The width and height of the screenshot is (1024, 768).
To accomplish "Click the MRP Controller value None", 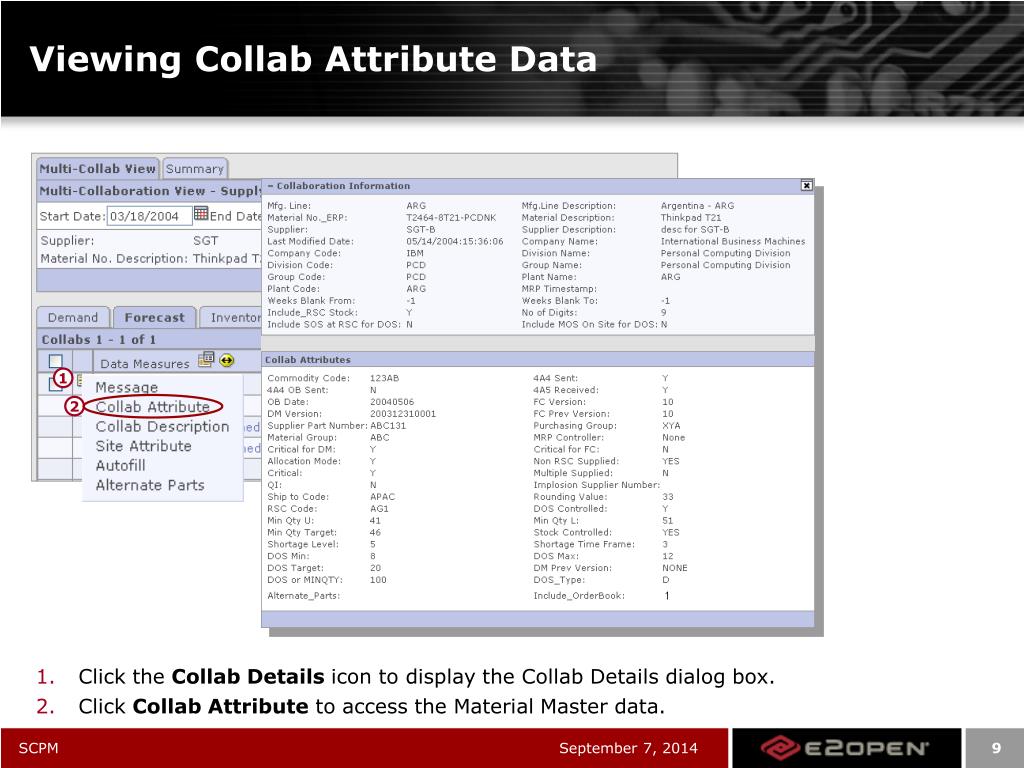I will 673,437.
